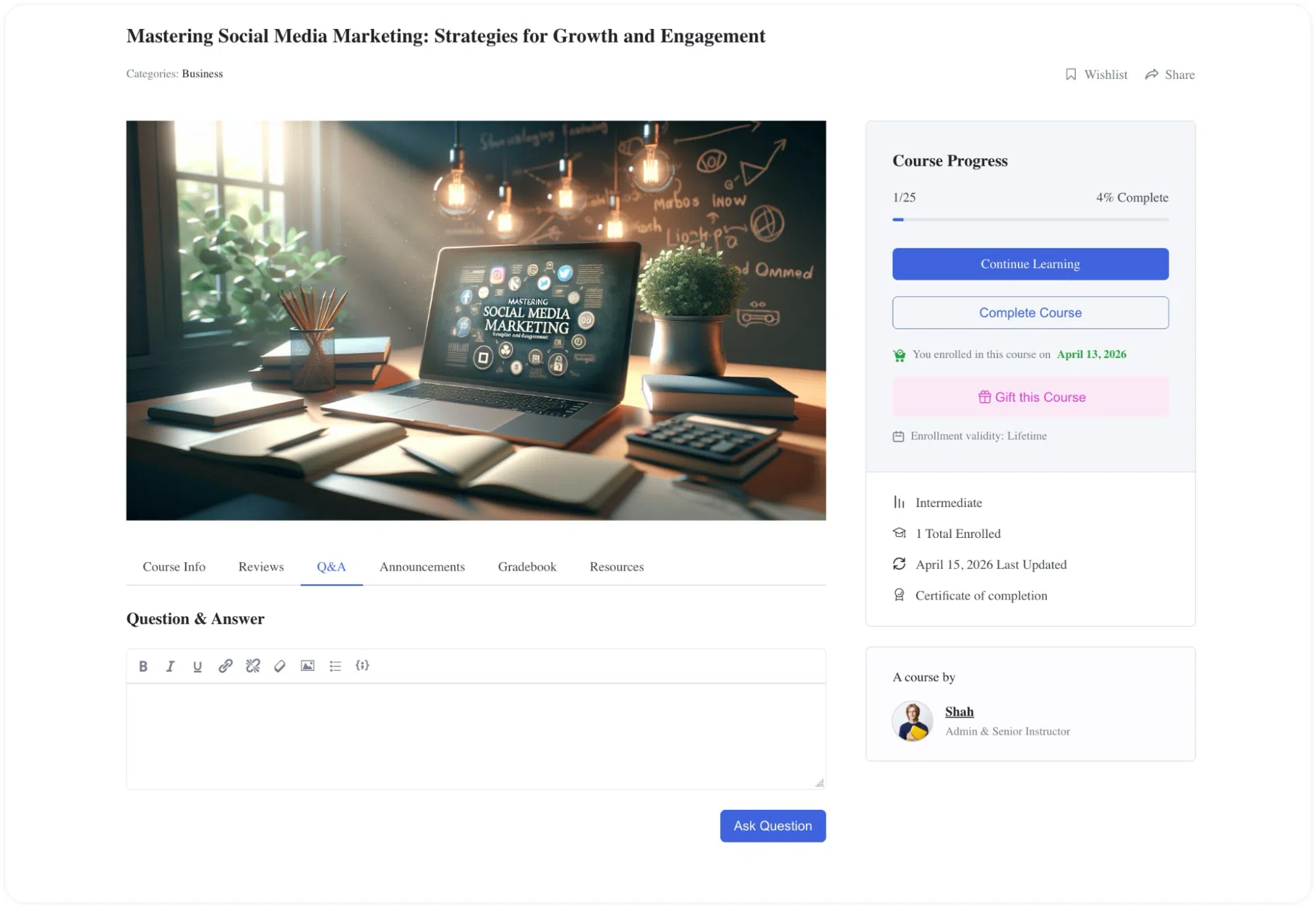Click the April 15, 2026 Last Updated text
Image resolution: width=1316 pixels, height=908 pixels.
tap(991, 565)
